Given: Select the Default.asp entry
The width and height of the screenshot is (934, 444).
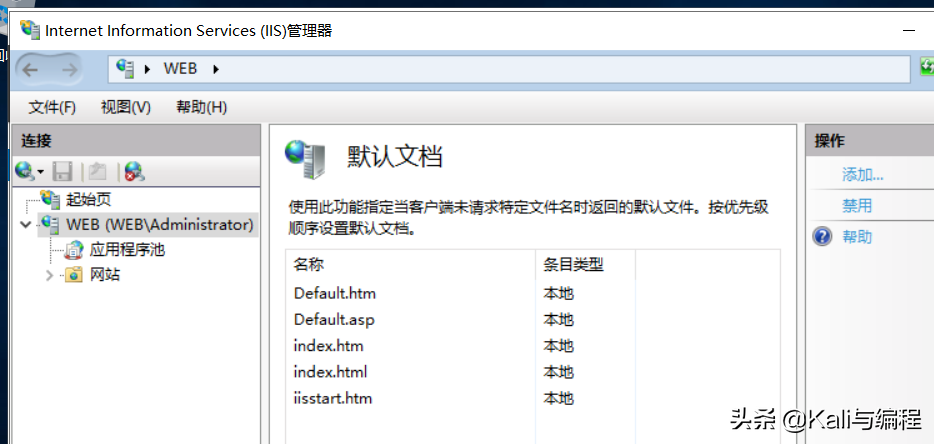Looking at the screenshot, I should point(334,319).
